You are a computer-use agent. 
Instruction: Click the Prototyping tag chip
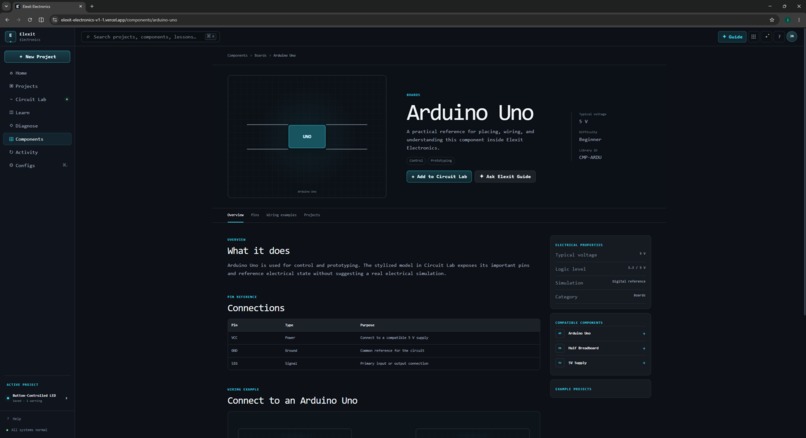(x=442, y=161)
